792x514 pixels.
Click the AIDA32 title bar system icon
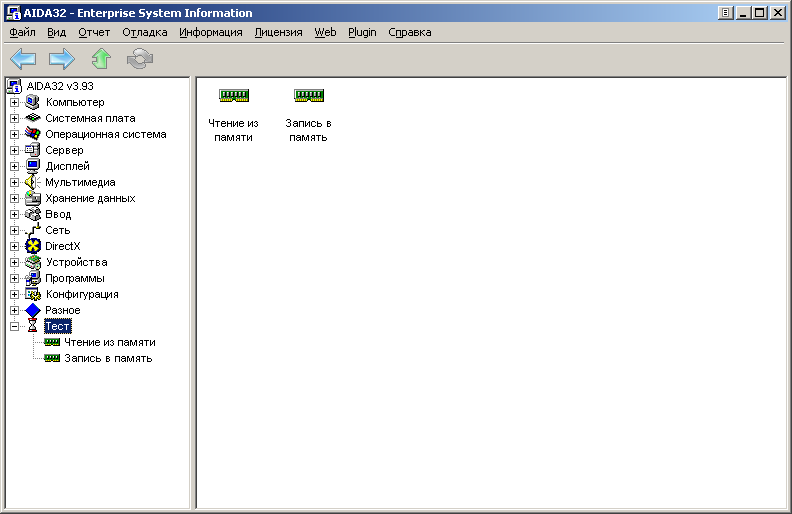(x=13, y=13)
